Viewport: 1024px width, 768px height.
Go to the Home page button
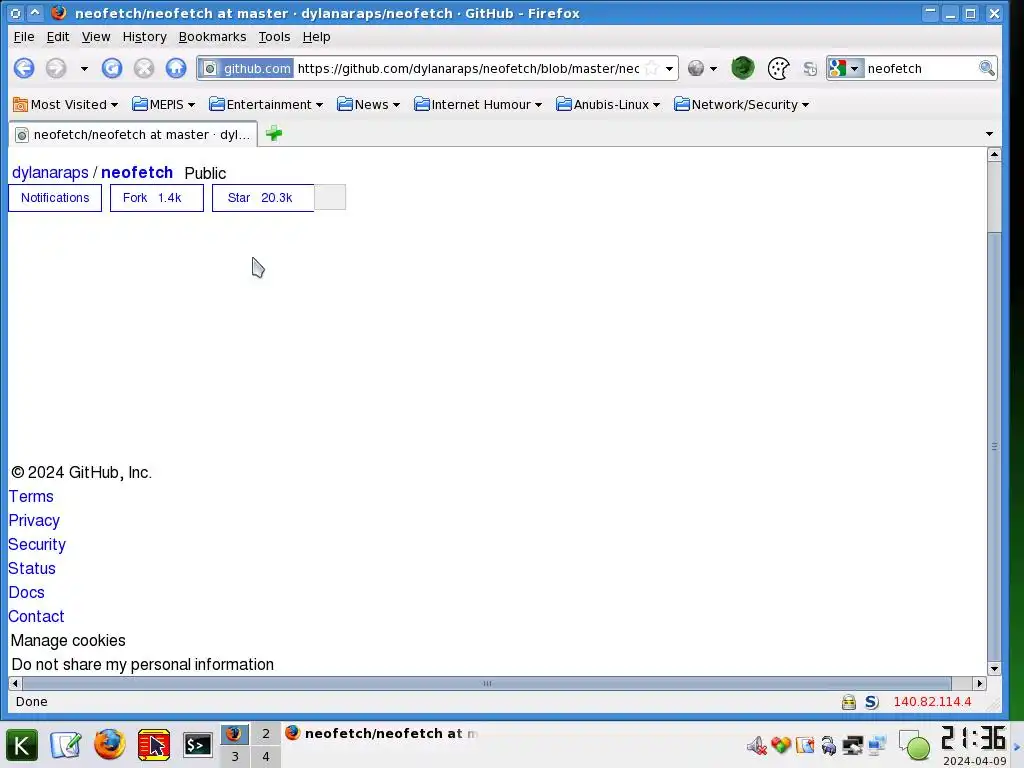pos(176,68)
